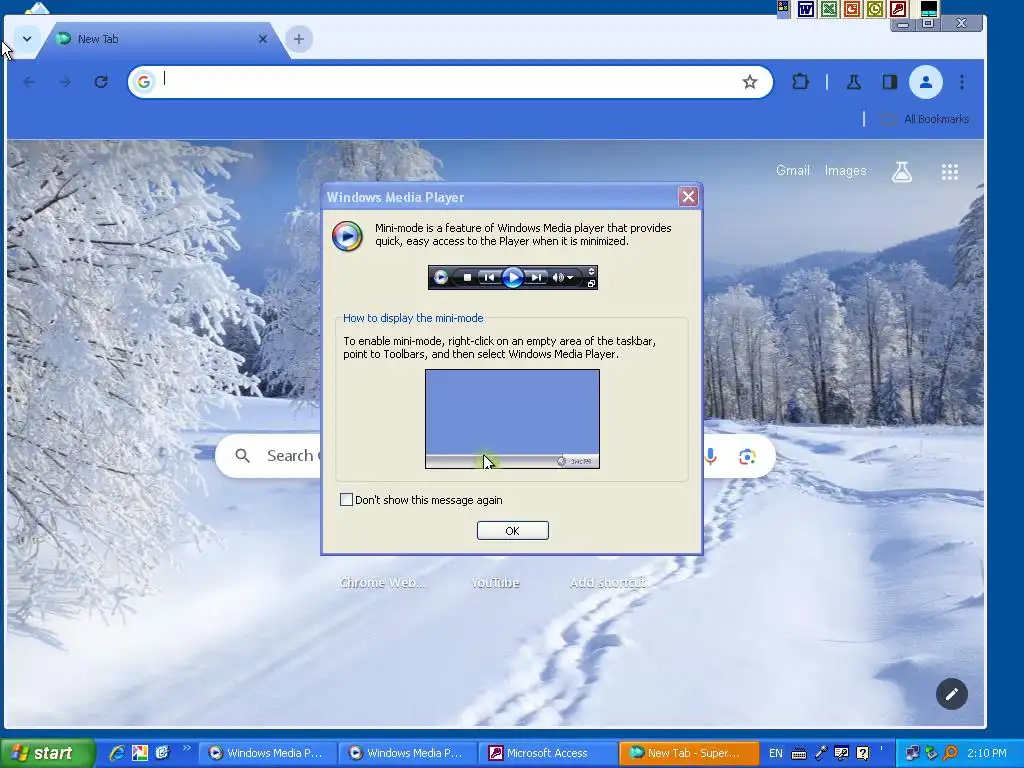Open the All Bookmarks folder

tap(926, 119)
